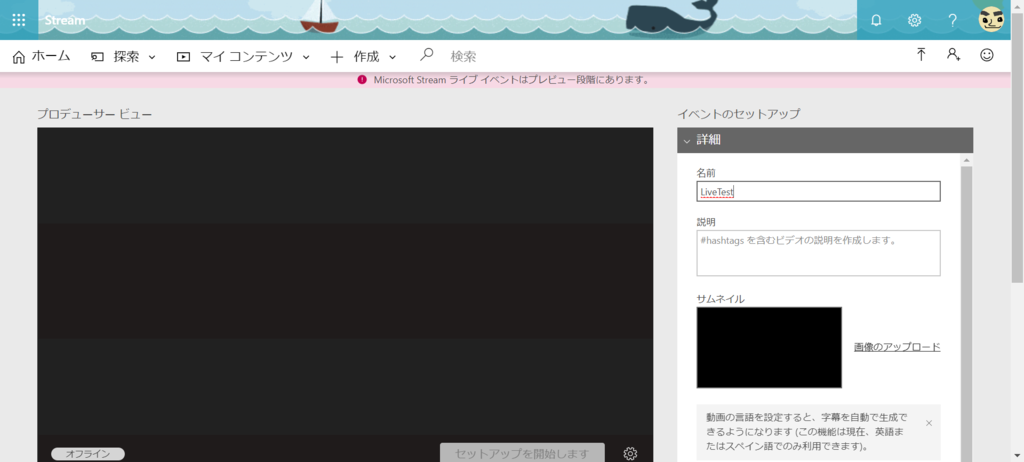Go to ホーム home page
The image size is (1024, 462).
41,57
